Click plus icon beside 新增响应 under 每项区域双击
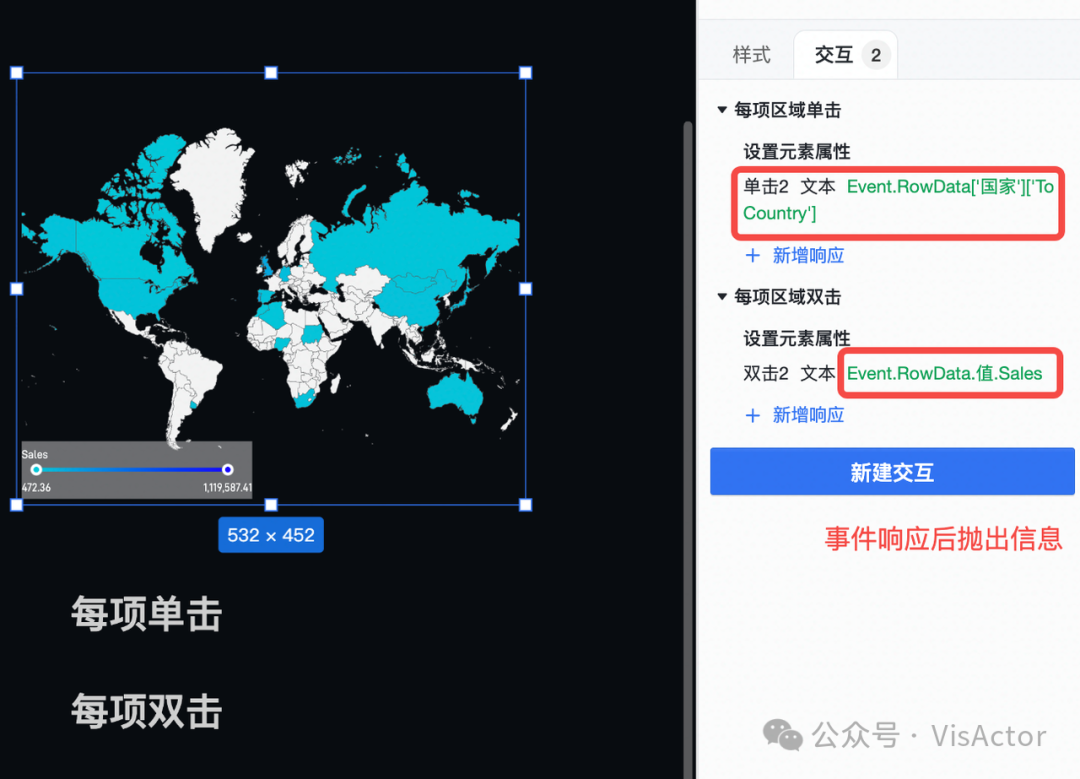The width and height of the screenshot is (1080, 779). tap(753, 415)
